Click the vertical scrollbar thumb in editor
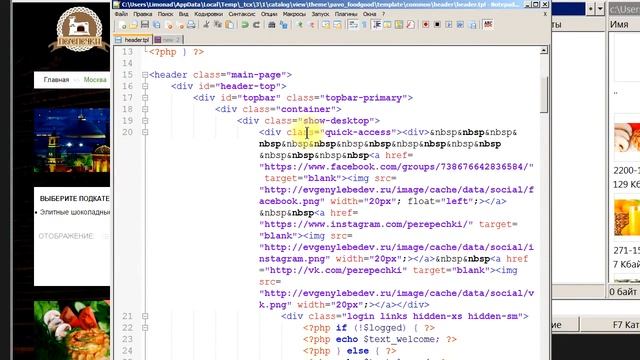The height and width of the screenshot is (360, 640). point(544,94)
